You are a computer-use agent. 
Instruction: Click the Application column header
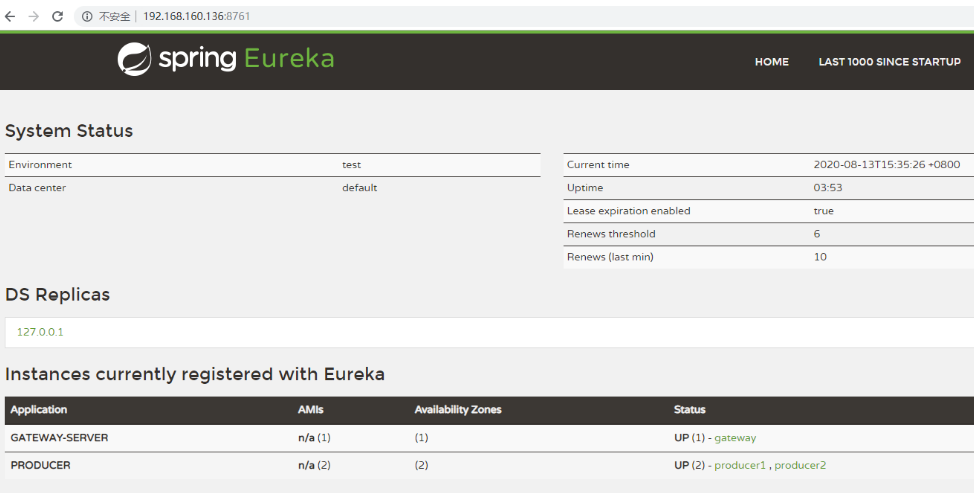coord(39,410)
